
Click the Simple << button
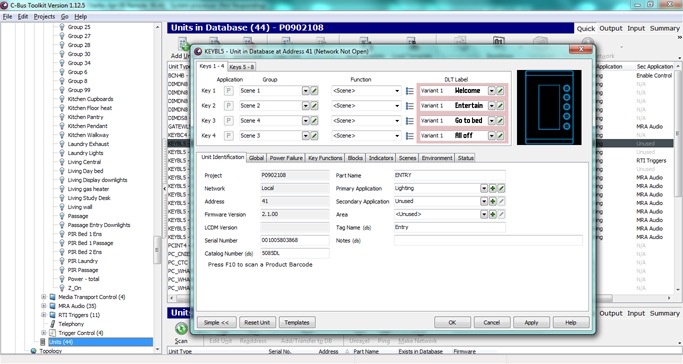[x=216, y=323]
